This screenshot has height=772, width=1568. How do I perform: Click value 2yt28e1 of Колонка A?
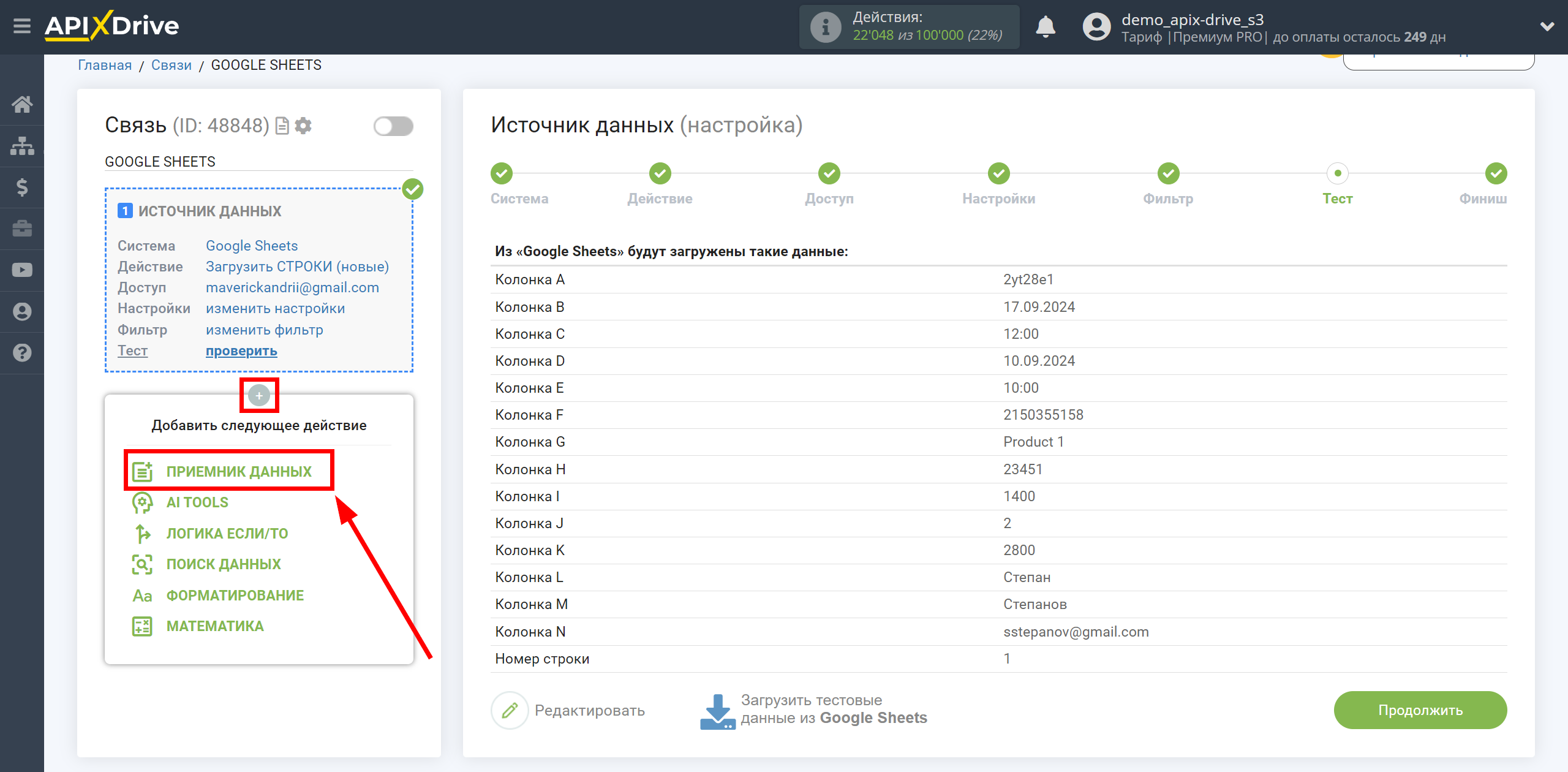(1028, 279)
